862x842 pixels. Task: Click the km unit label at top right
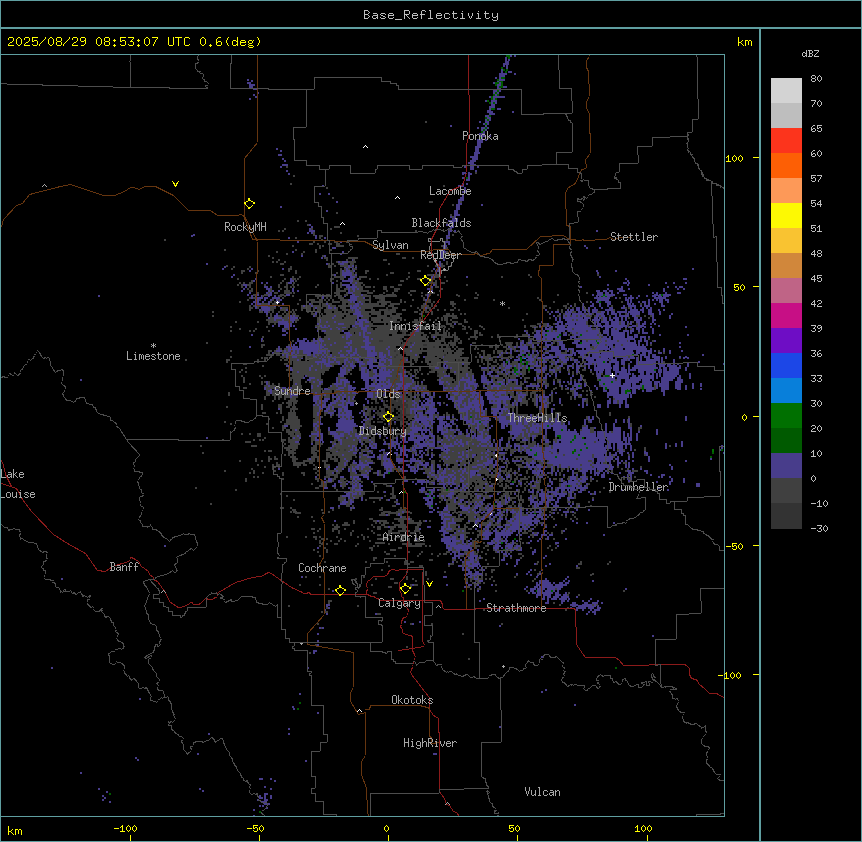tap(744, 42)
